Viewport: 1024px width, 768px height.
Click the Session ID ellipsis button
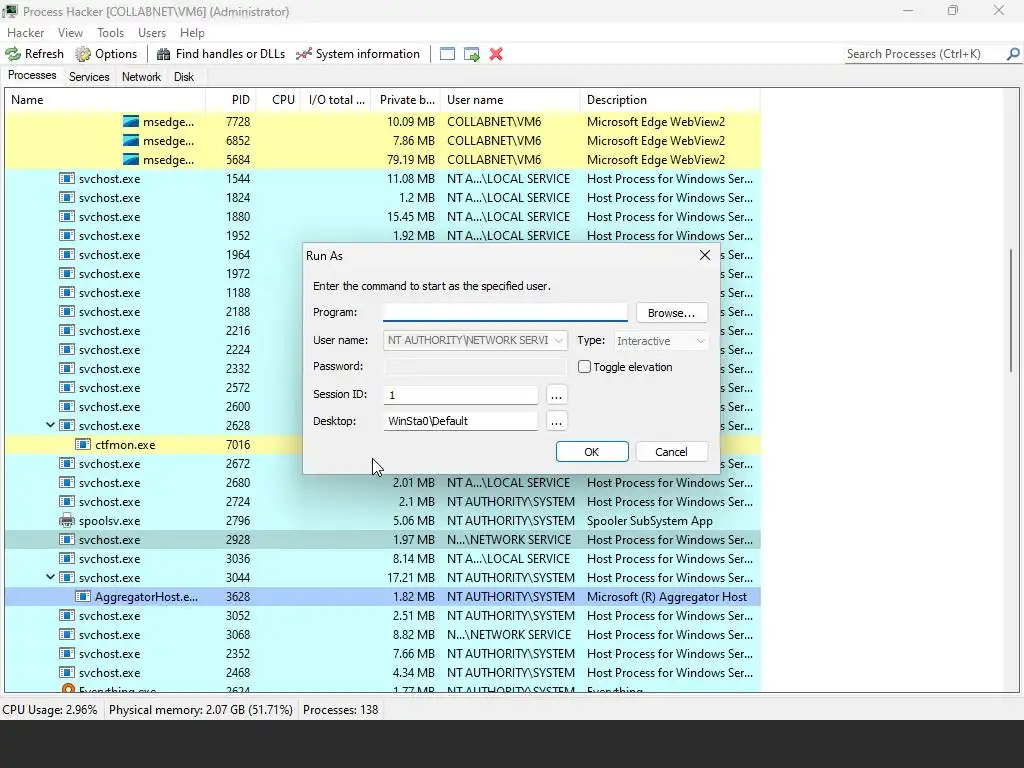click(x=556, y=395)
